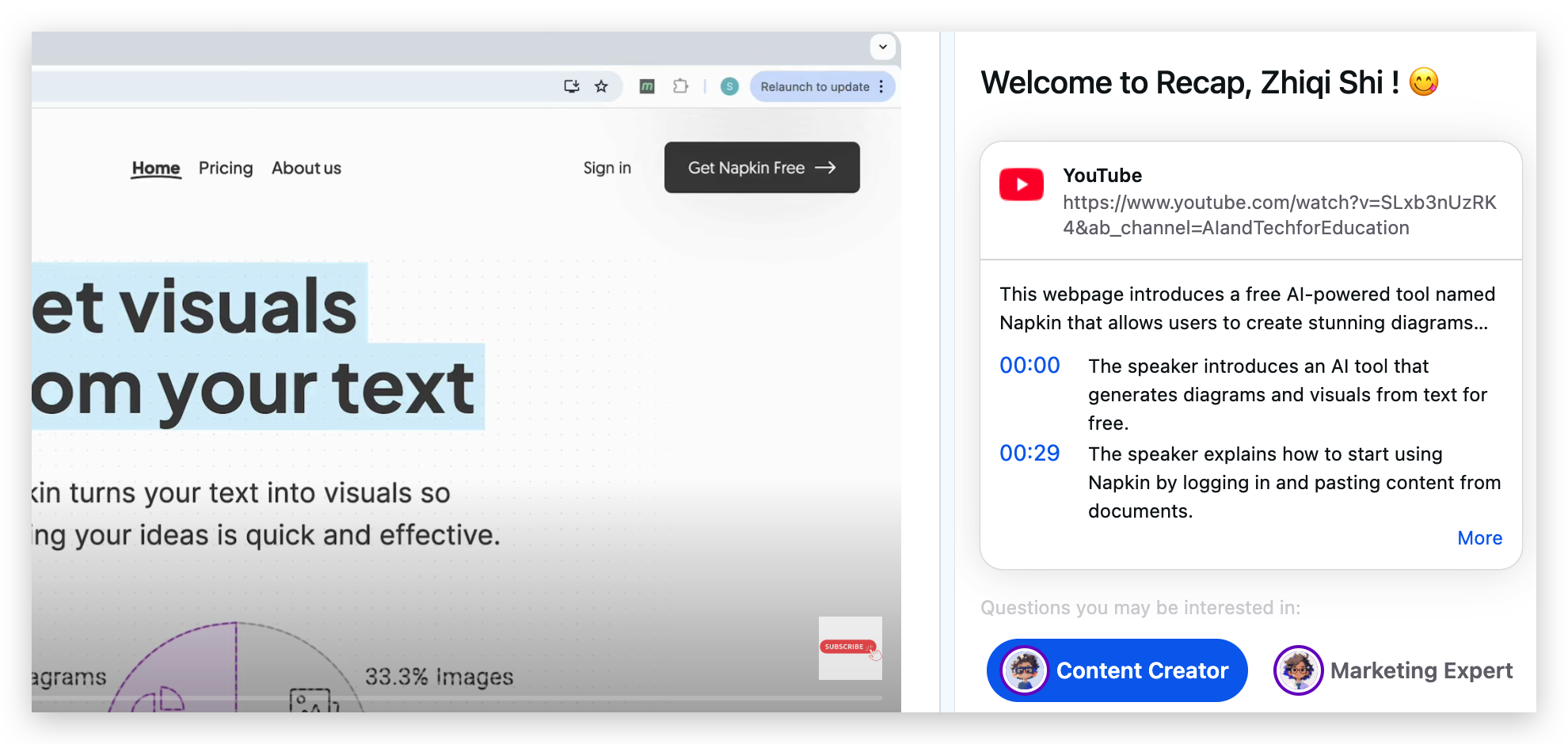Open the Pricing nav item
The image size is (1568, 744).
[x=226, y=168]
